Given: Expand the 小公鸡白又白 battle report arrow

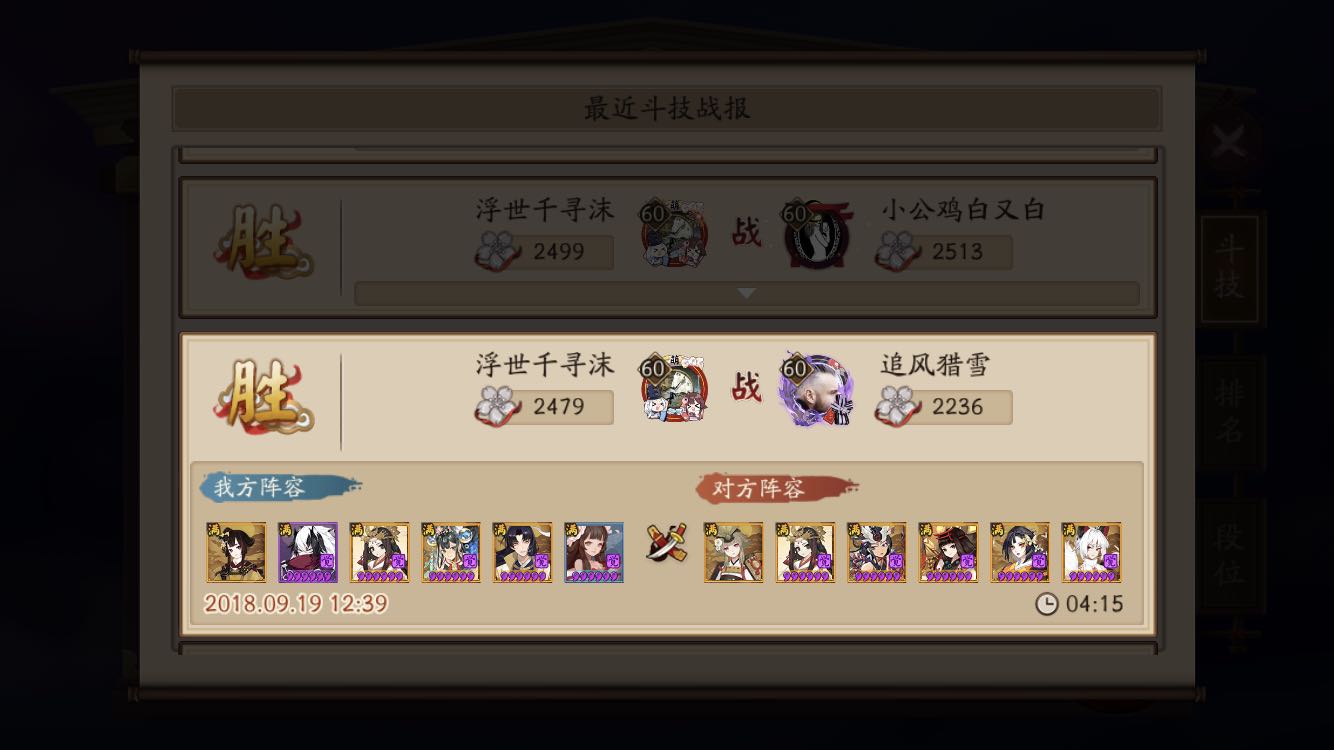Looking at the screenshot, I should [x=746, y=293].
